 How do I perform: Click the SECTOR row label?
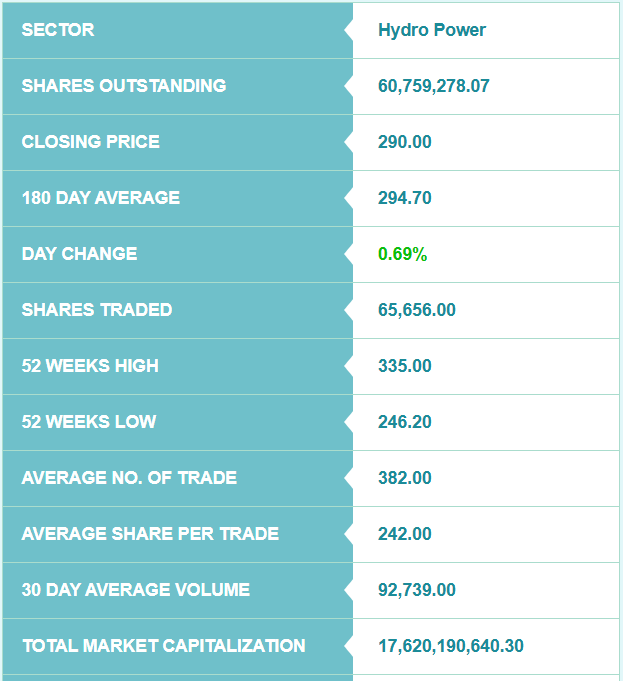(x=58, y=30)
